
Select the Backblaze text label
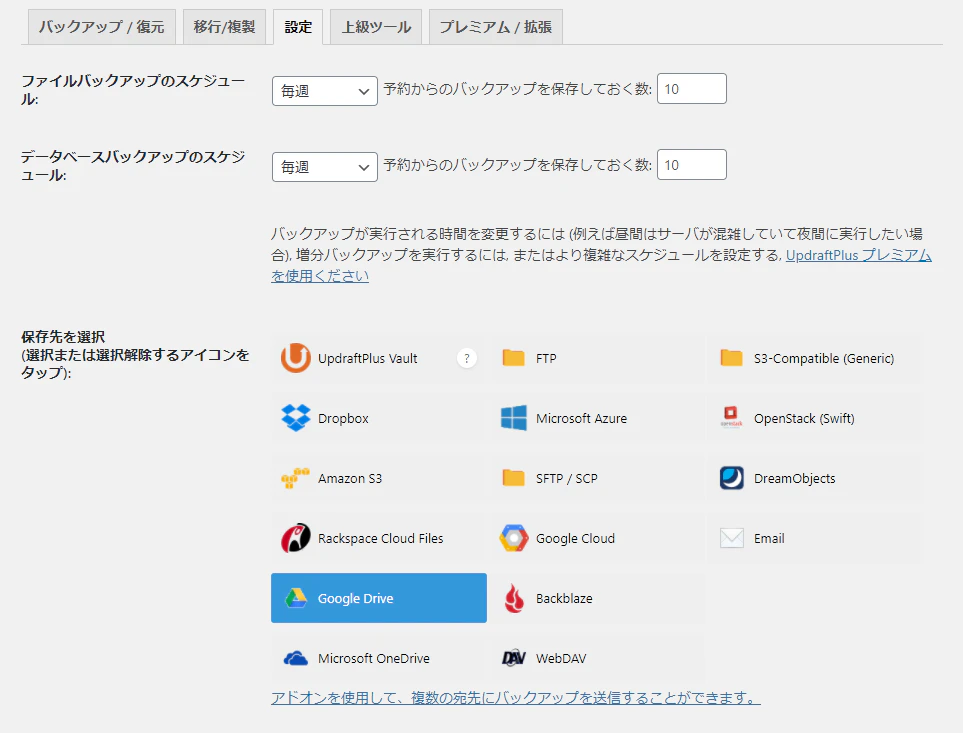[564, 598]
